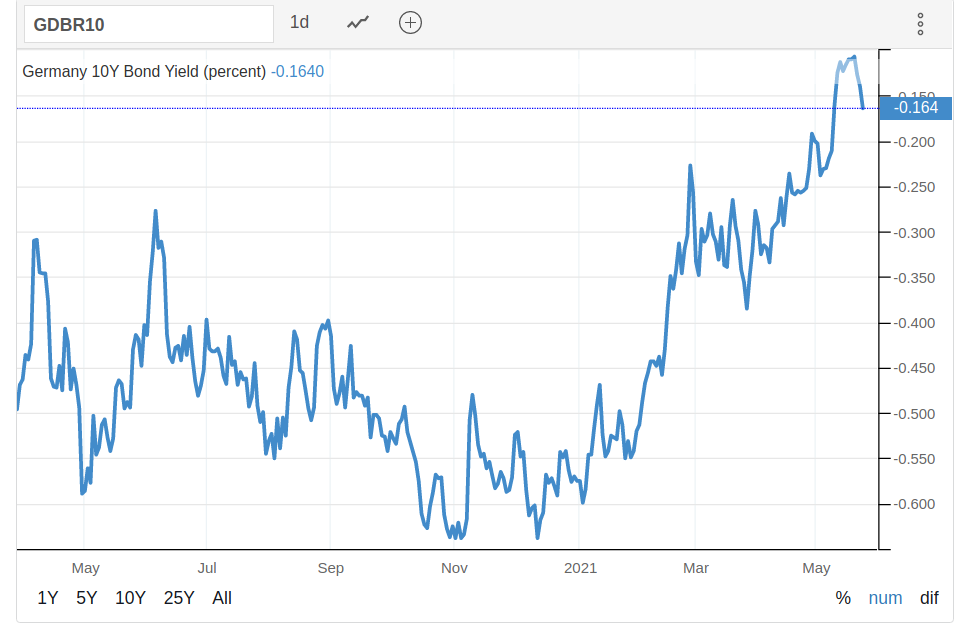Select the 1Y time range
This screenshot has width=968, height=630.
[48, 598]
